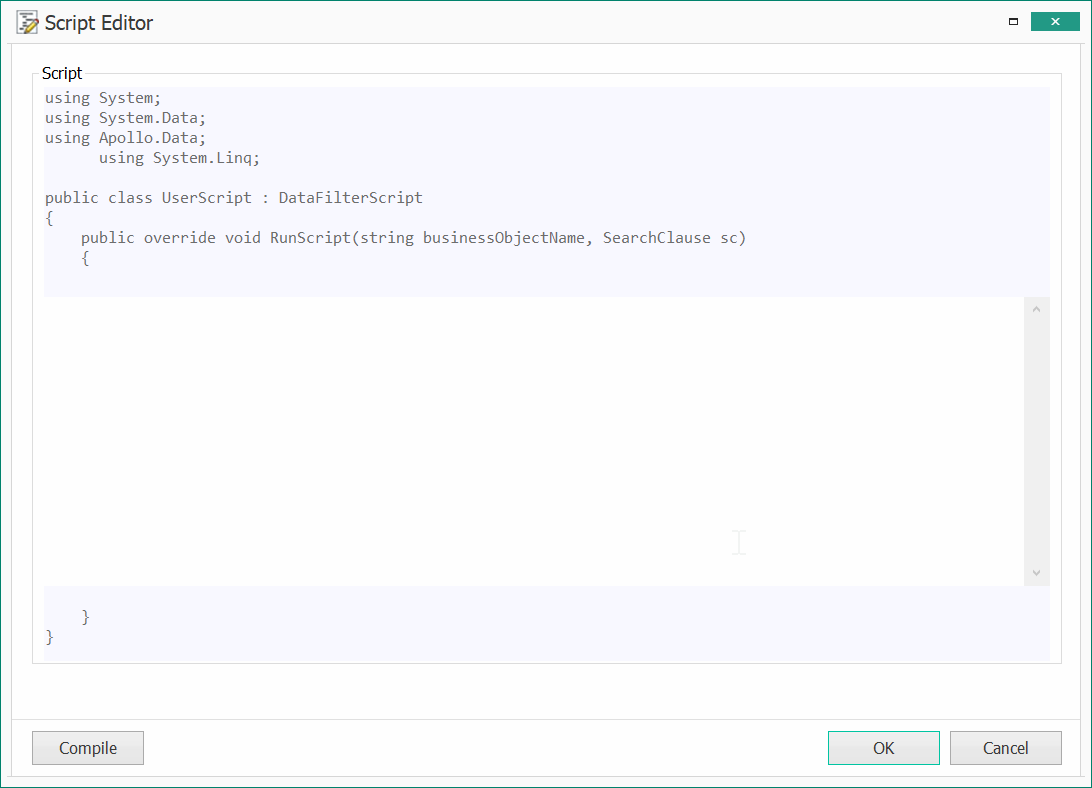Click the "Script" group box label
This screenshot has width=1092, height=788.
click(62, 73)
